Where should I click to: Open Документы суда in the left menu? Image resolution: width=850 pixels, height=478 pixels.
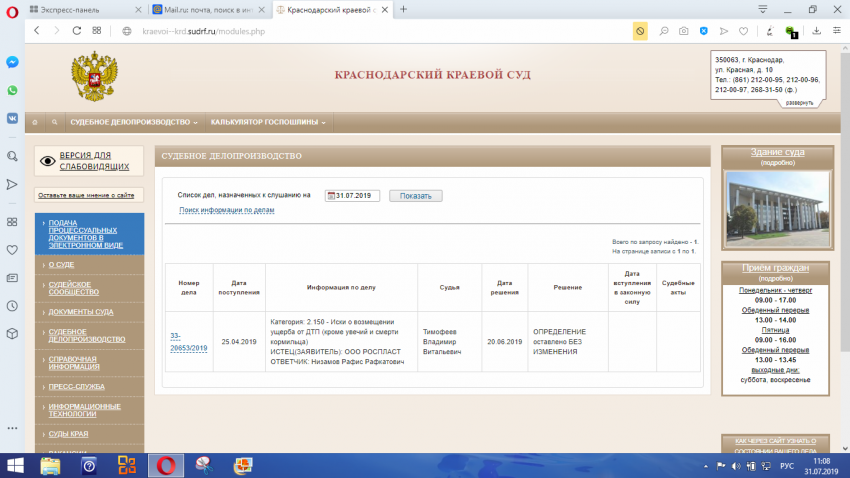(81, 312)
